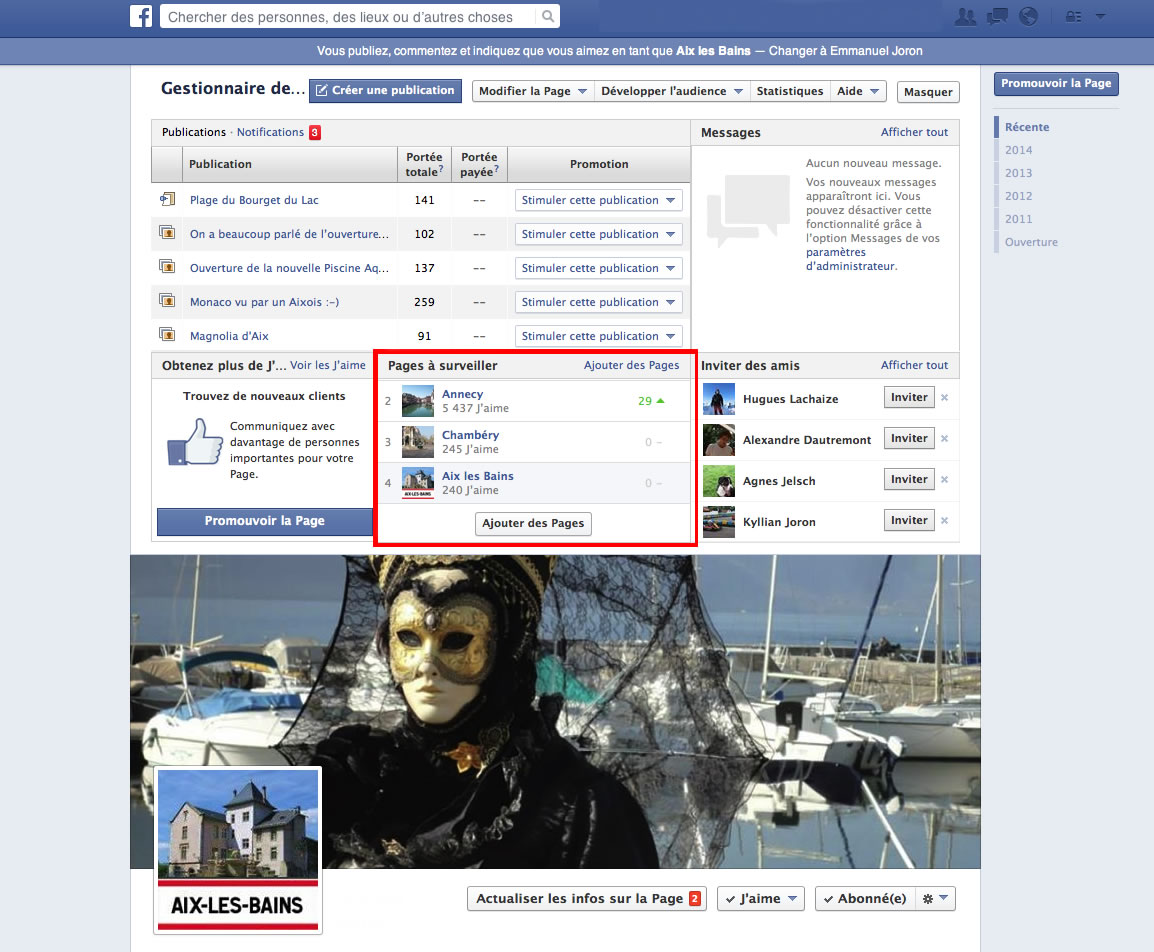Click the Facebook logo icon
Viewport: 1154px width, 952px height.
pyautogui.click(x=141, y=17)
